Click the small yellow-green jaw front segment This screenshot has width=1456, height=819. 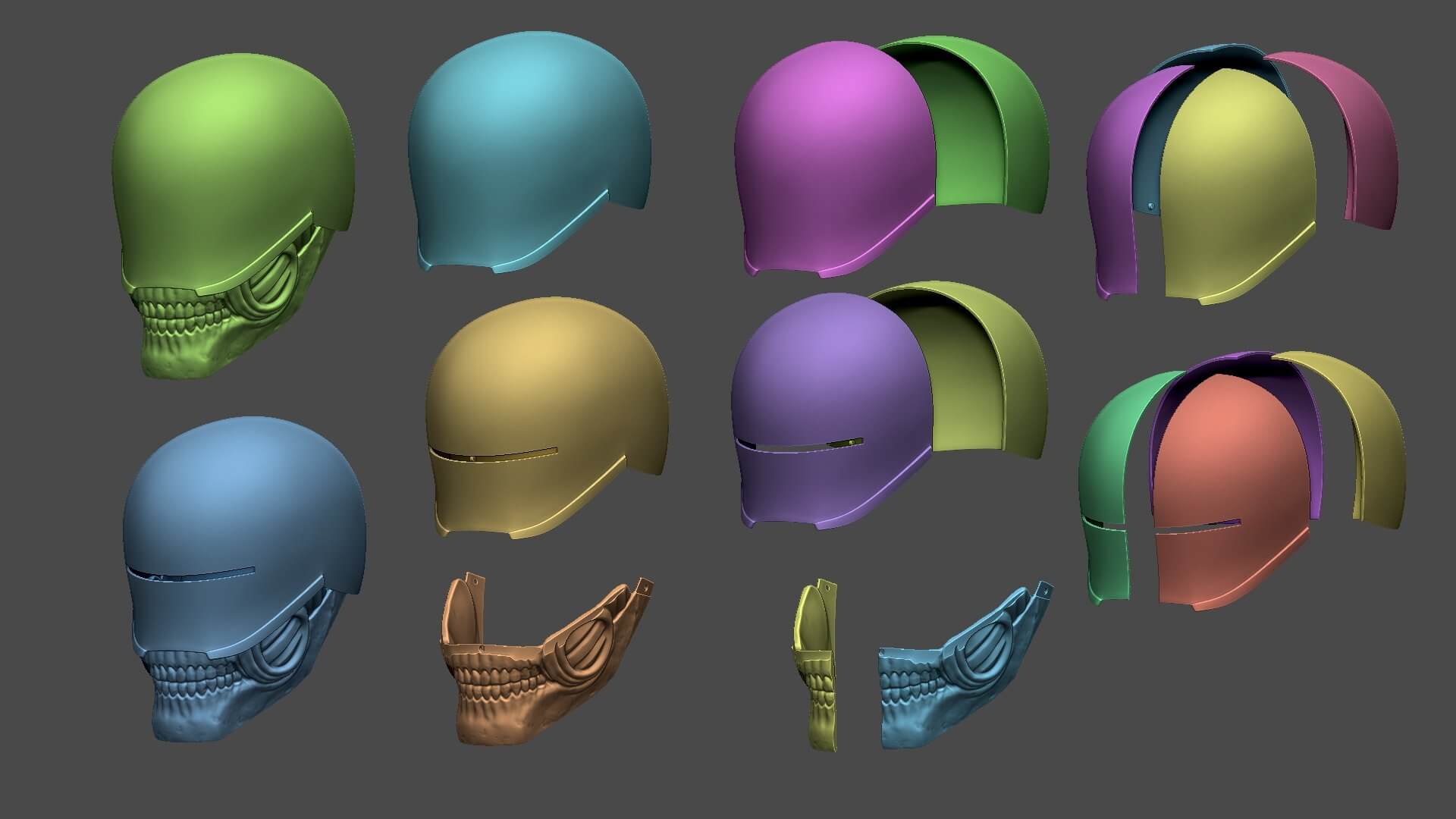point(817,667)
